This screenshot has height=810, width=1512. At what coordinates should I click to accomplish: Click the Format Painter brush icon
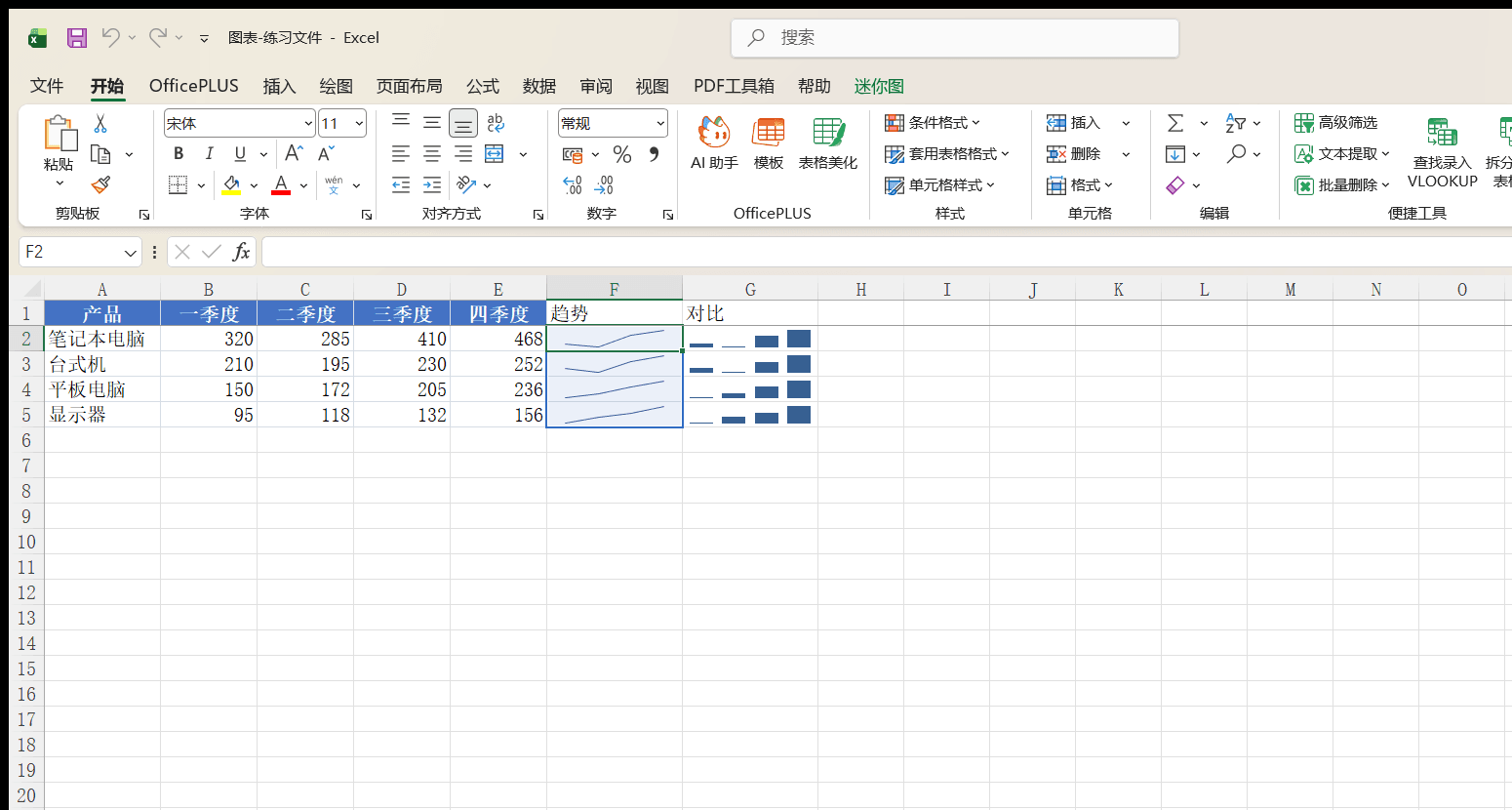click(x=100, y=184)
